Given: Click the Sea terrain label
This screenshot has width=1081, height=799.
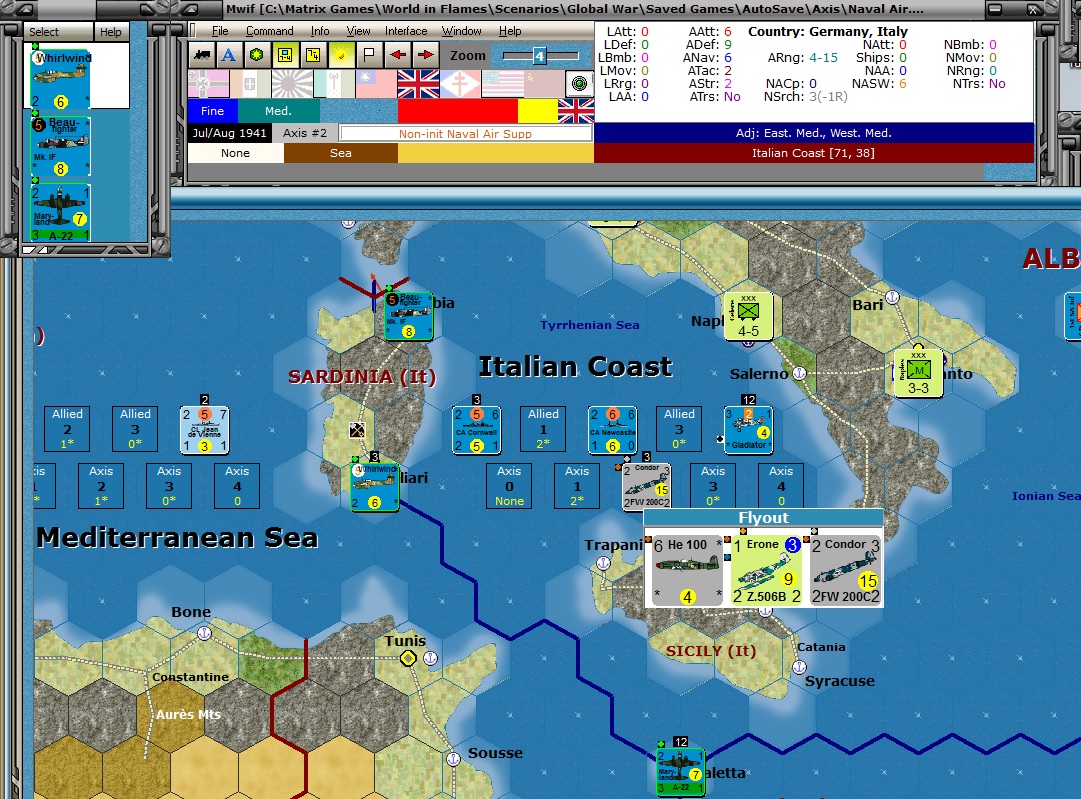Looking at the screenshot, I should coord(341,153).
